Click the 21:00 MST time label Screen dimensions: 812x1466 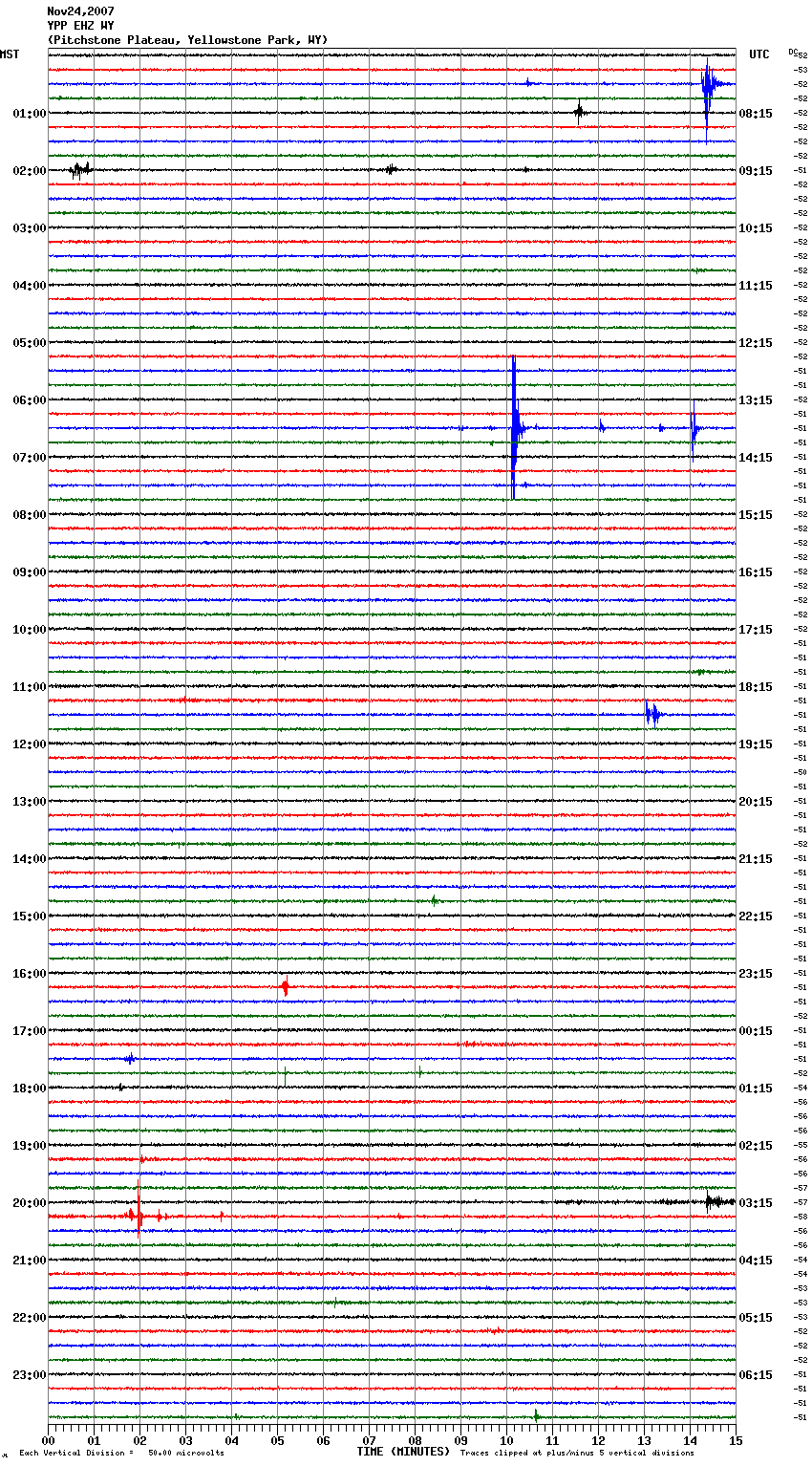click(30, 1261)
